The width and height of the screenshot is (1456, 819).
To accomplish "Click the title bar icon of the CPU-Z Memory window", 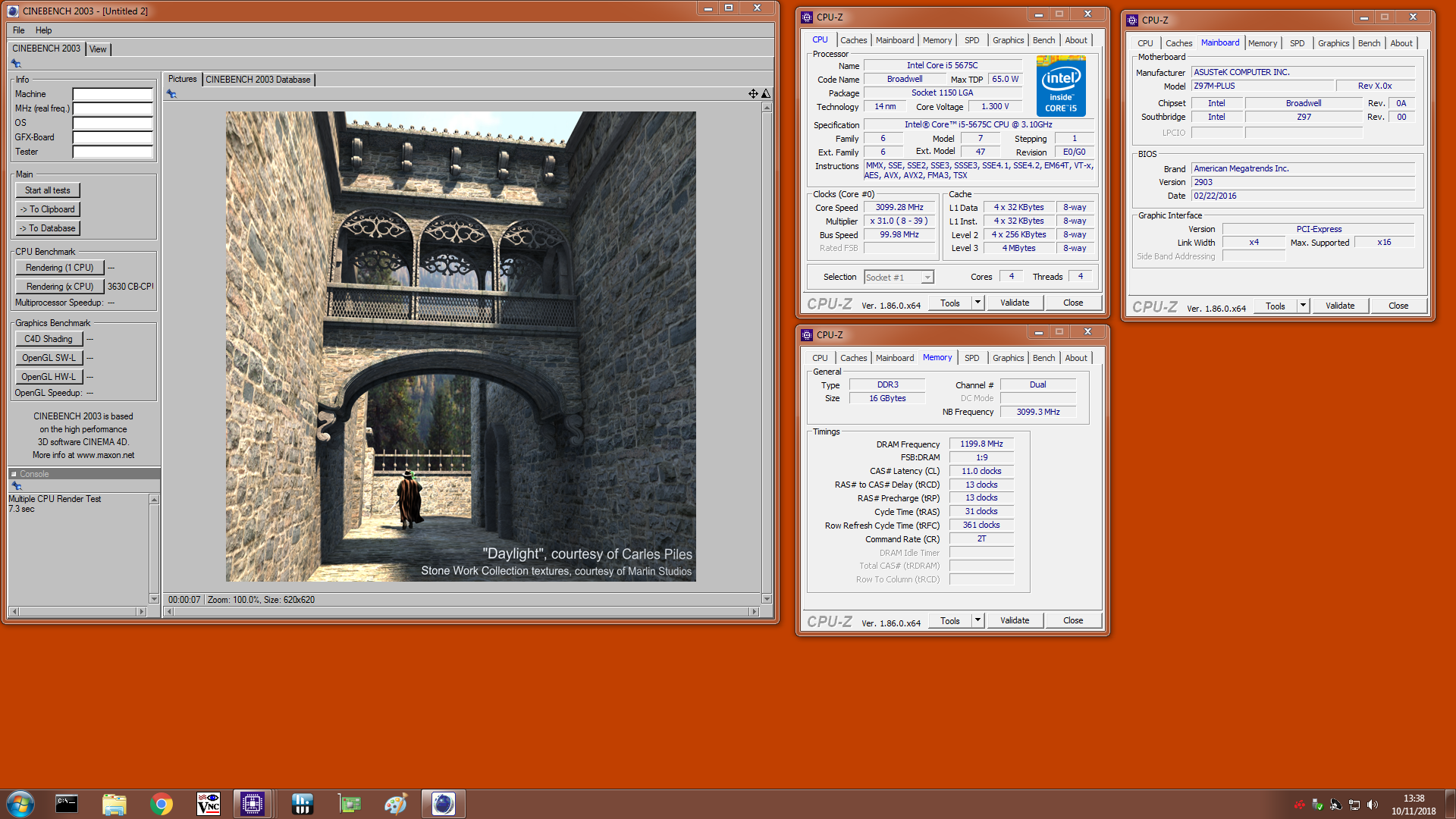I will [807, 334].
